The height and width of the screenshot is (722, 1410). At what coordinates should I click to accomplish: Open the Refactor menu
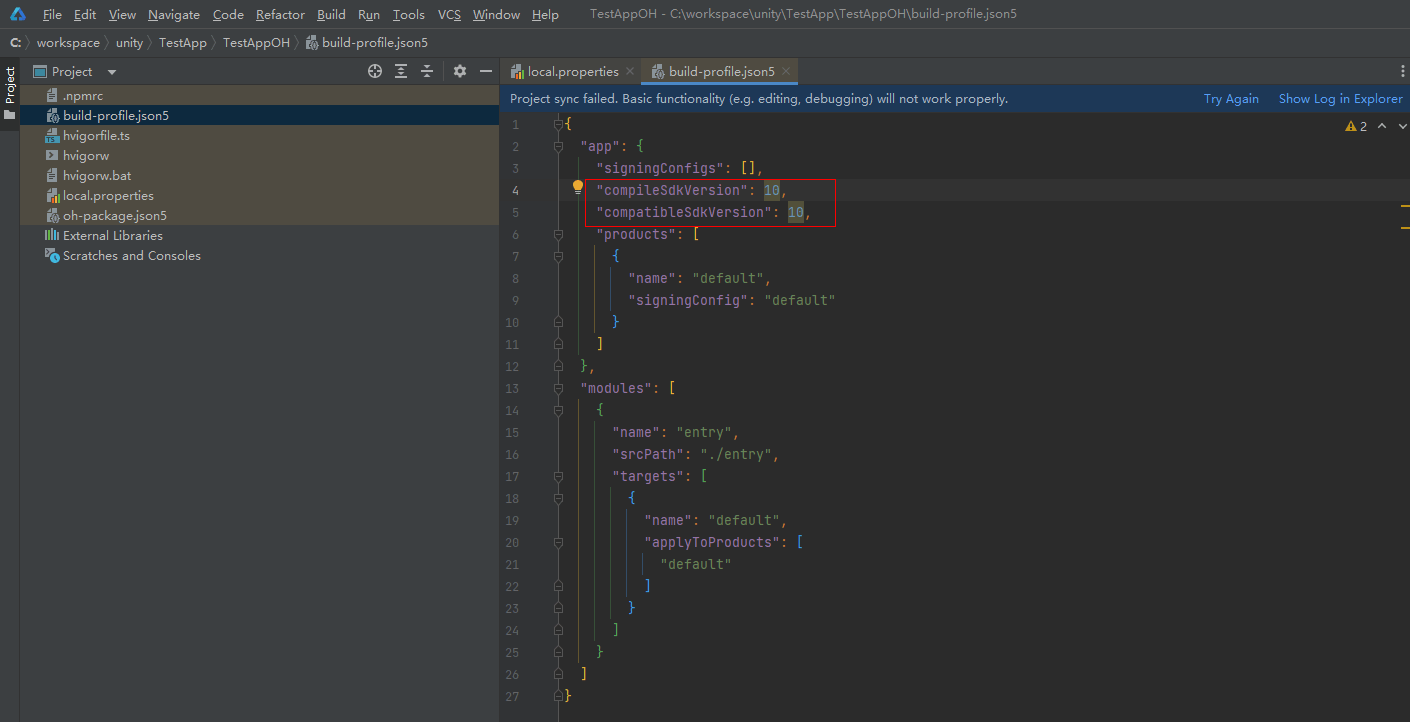pos(280,14)
